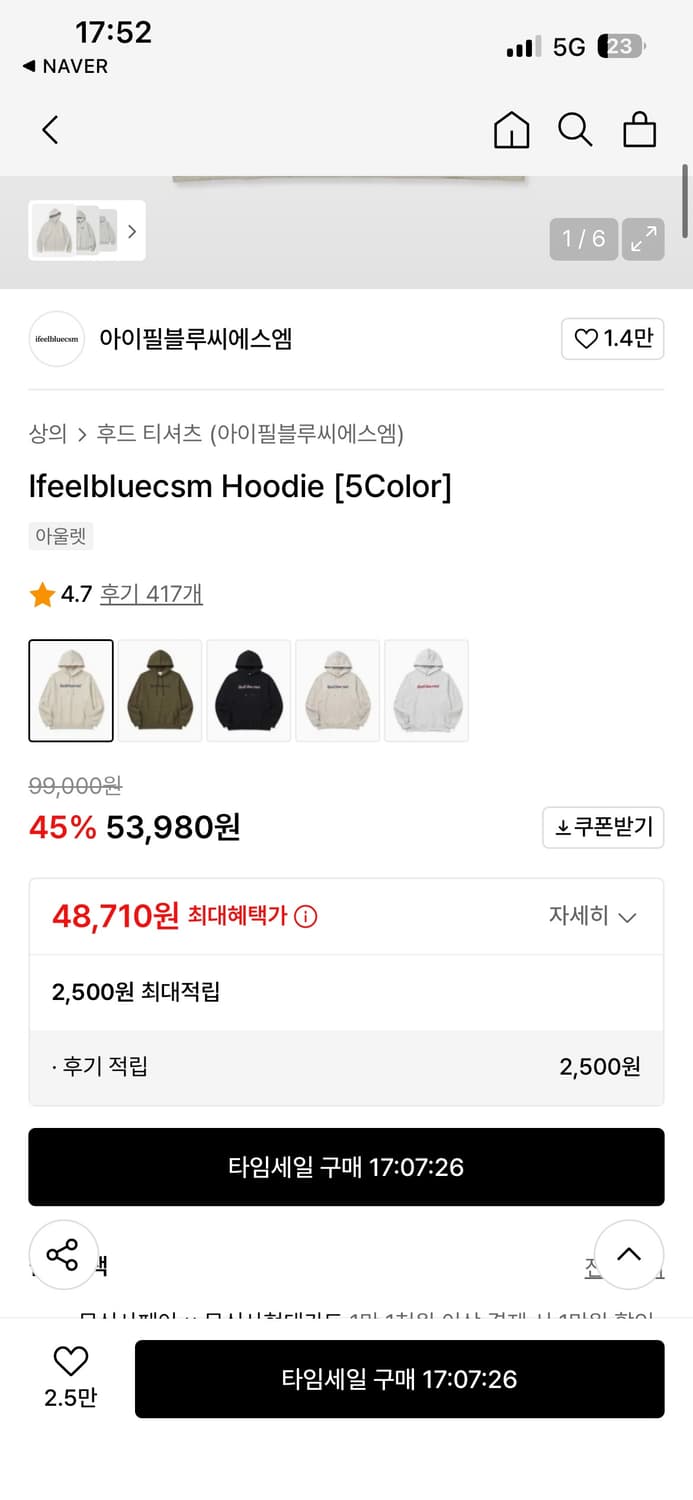Tap the share icon button

coord(63,1254)
